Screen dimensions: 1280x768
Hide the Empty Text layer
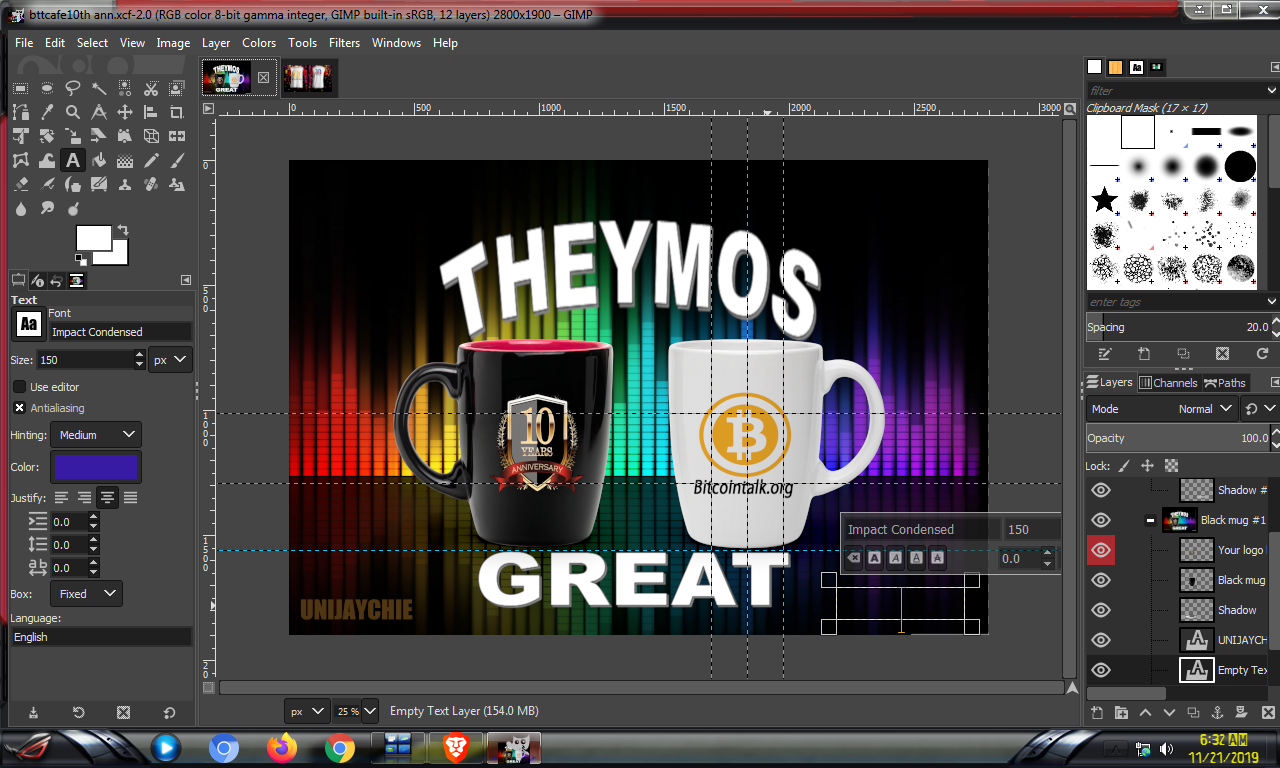(1101, 670)
